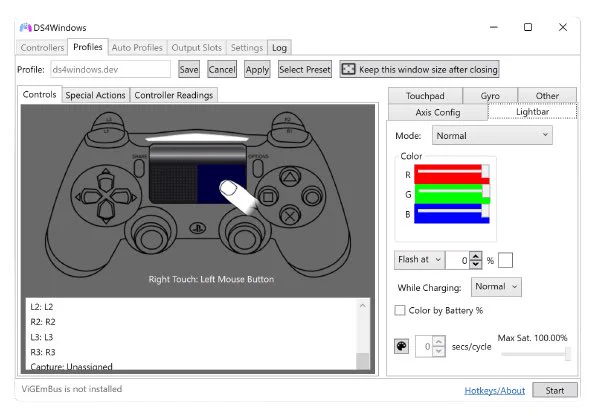Click the left touchpad area on controller
Image resolution: width=598 pixels, height=417 pixels.
(x=173, y=183)
